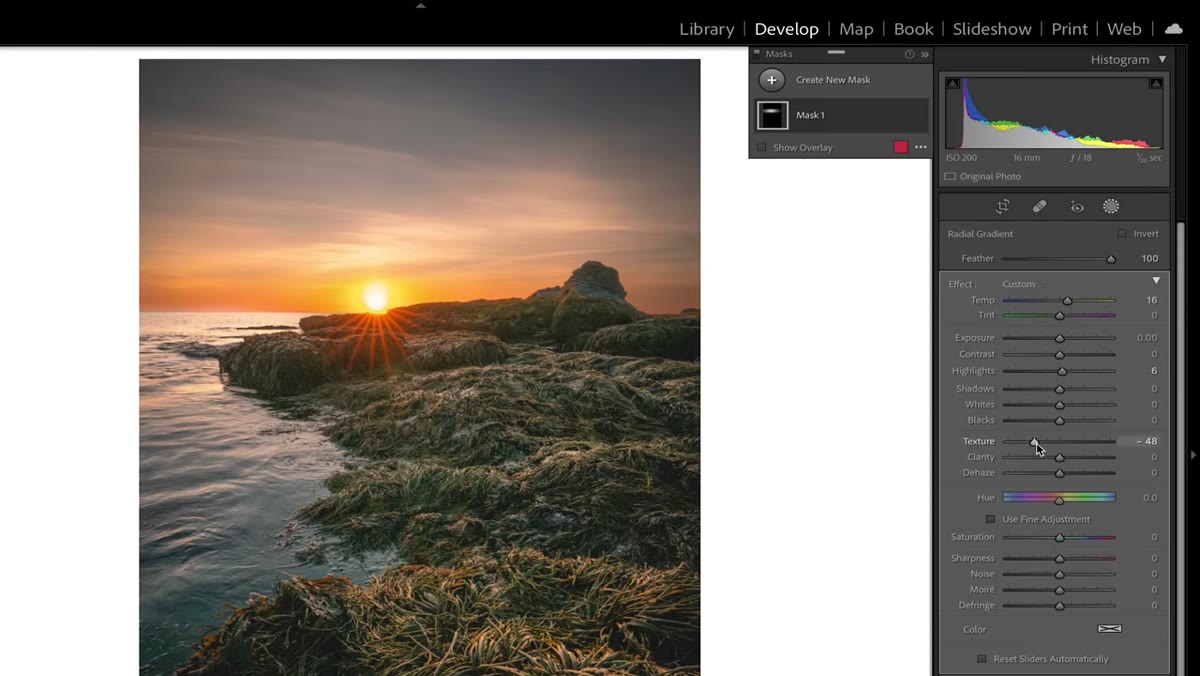Enable the Show Overlay checkbox

coord(761,148)
